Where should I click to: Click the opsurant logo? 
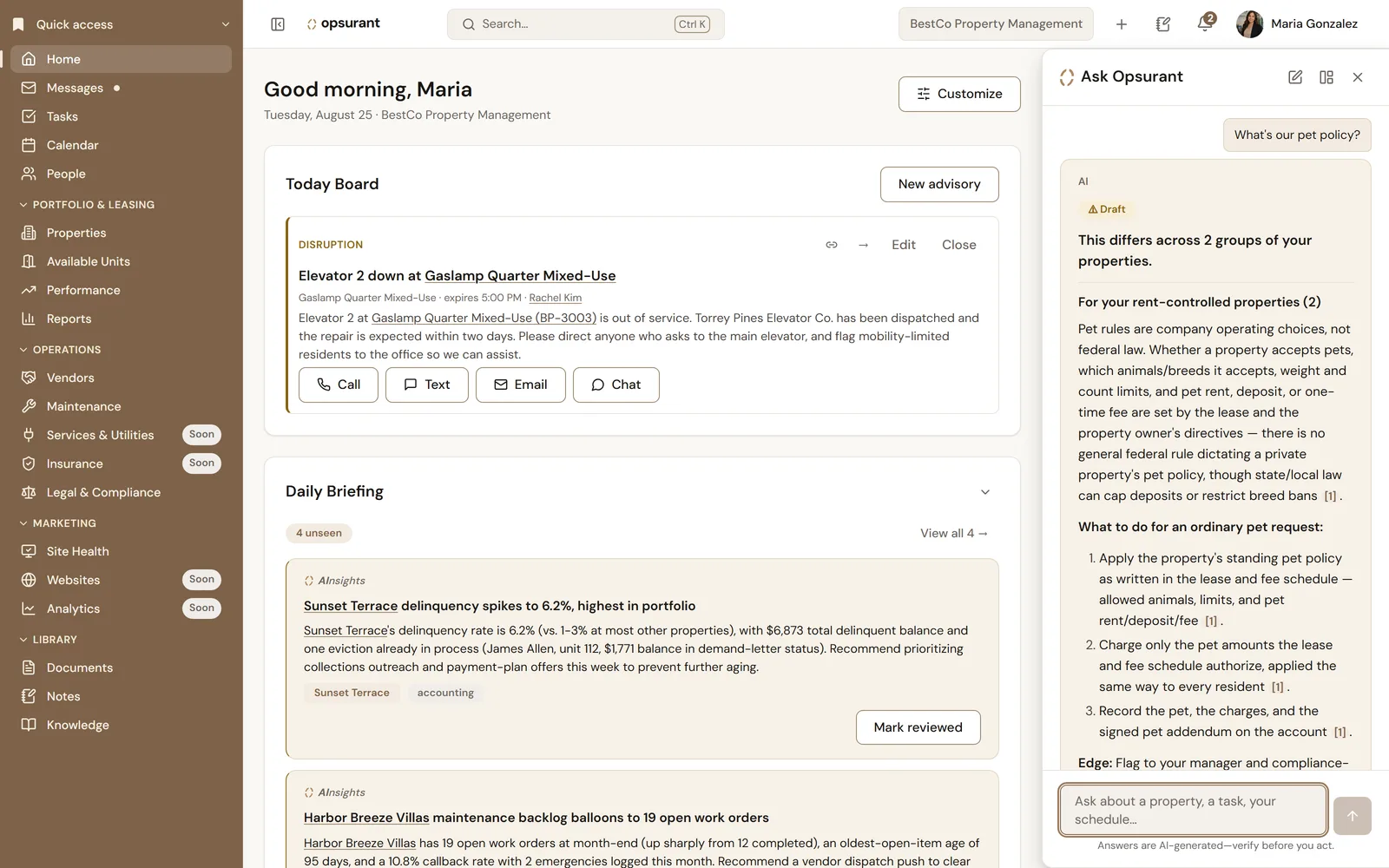(x=344, y=23)
